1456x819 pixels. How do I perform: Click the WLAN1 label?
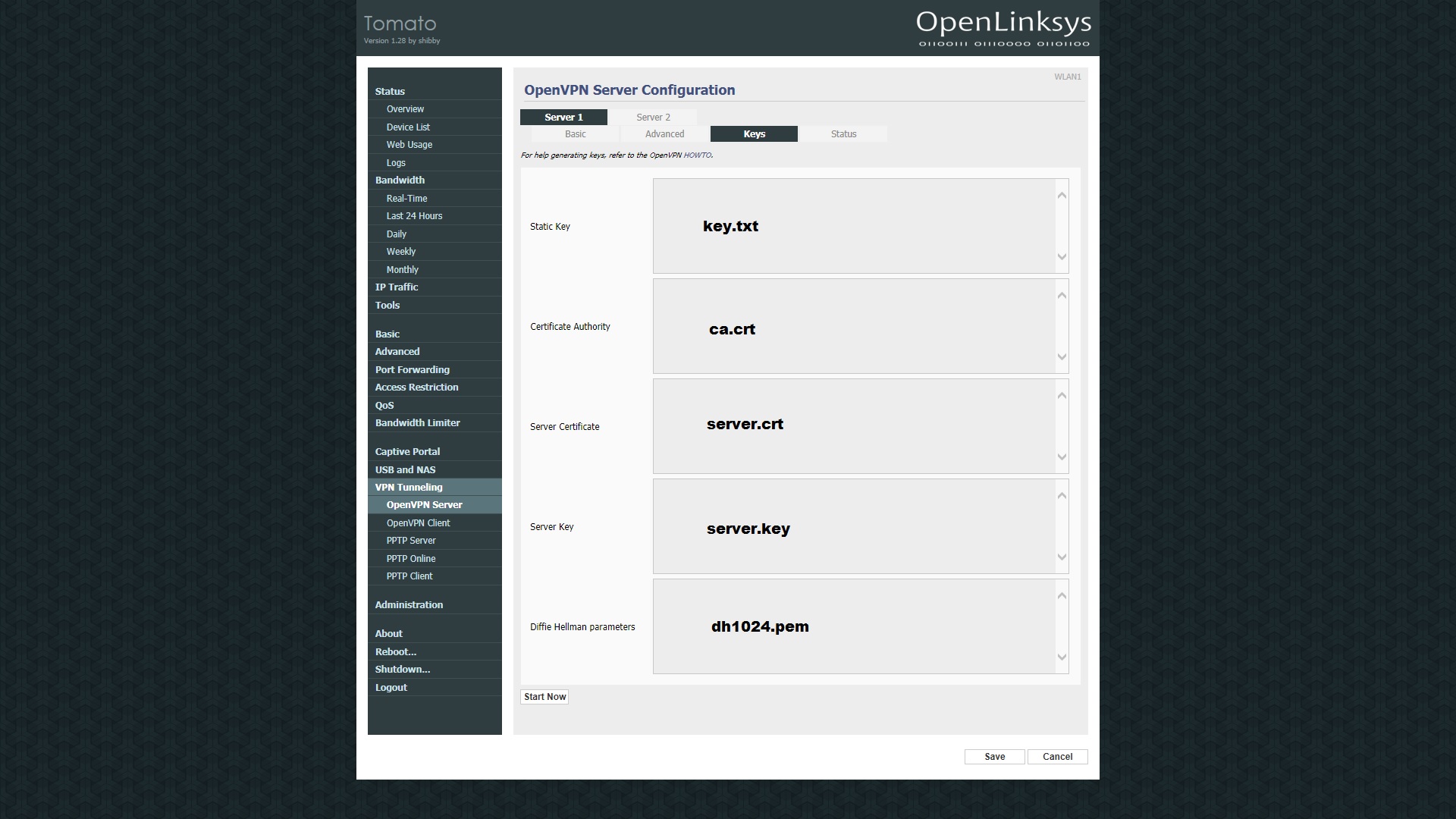pyautogui.click(x=1067, y=77)
